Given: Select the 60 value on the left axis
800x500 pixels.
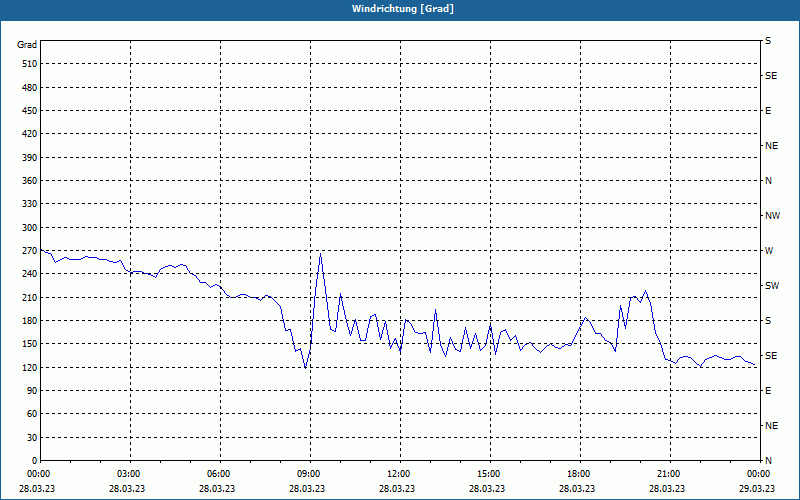Looking at the screenshot, I should (32, 414).
